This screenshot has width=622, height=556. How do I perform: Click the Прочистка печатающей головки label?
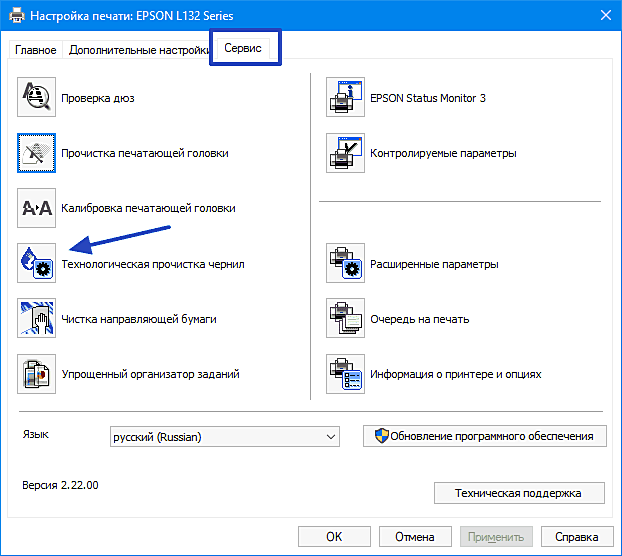[145, 153]
